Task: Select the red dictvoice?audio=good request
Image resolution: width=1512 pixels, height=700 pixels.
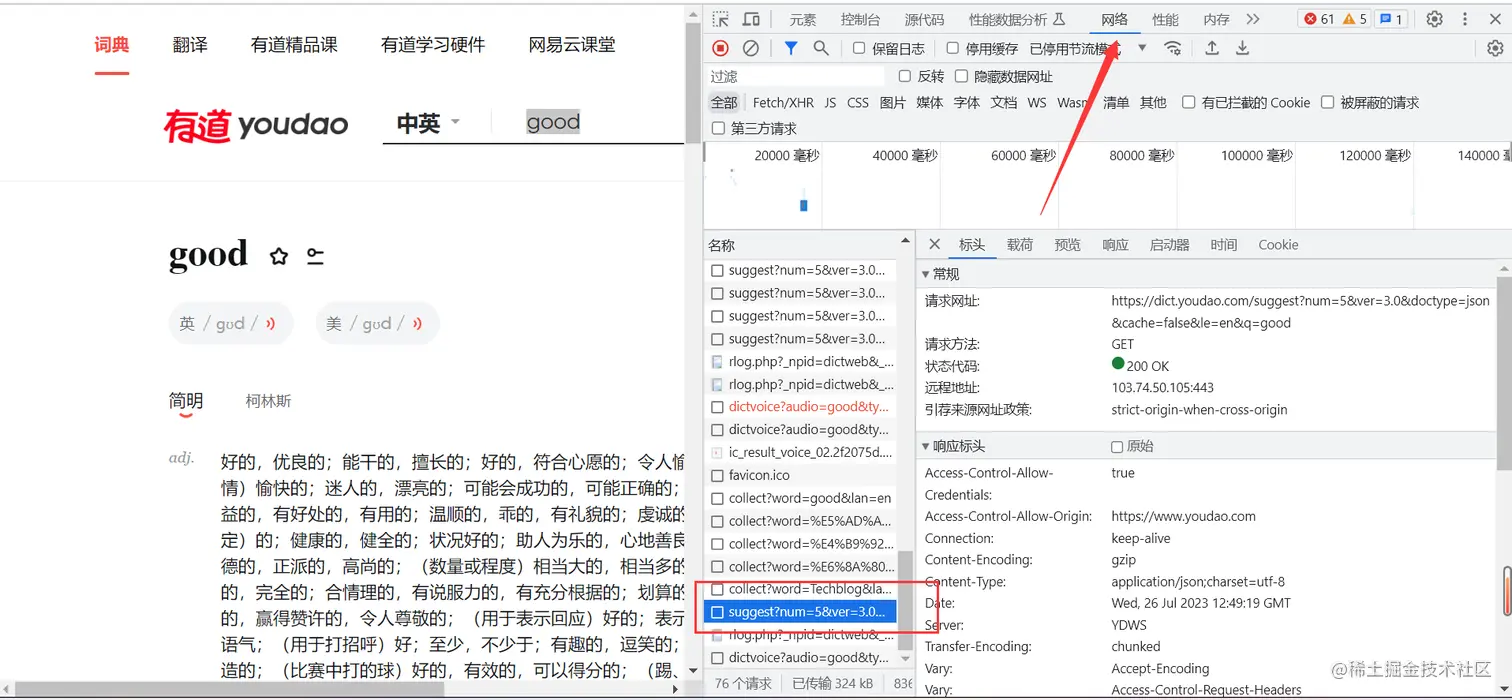Action: 801,407
